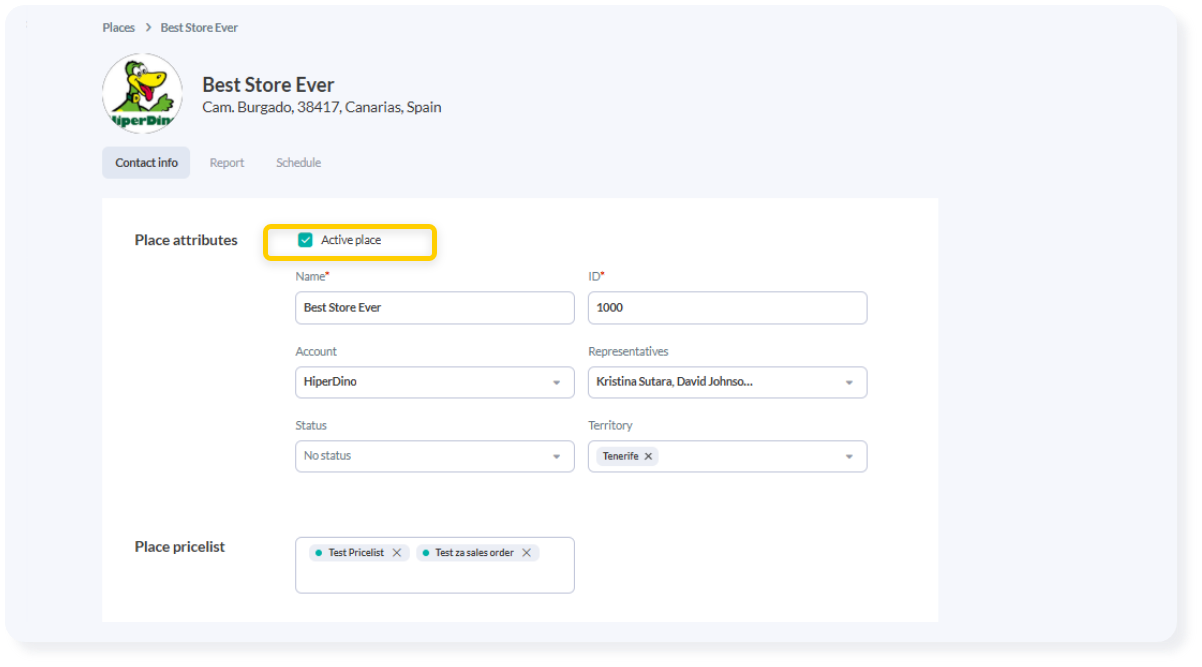Focus the Name input field
This screenshot has width=1202, height=667.
pyautogui.click(x=434, y=308)
